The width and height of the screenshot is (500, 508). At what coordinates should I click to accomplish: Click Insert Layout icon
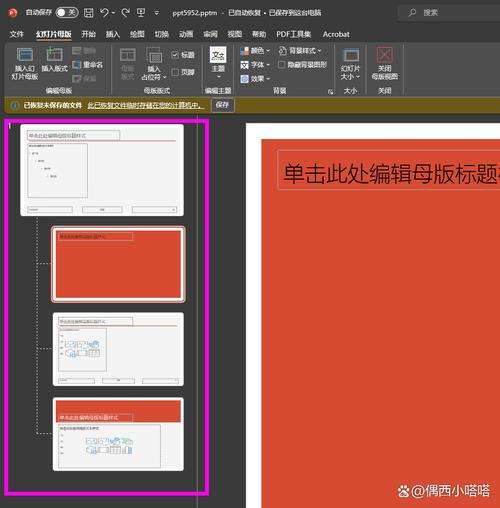(54, 55)
